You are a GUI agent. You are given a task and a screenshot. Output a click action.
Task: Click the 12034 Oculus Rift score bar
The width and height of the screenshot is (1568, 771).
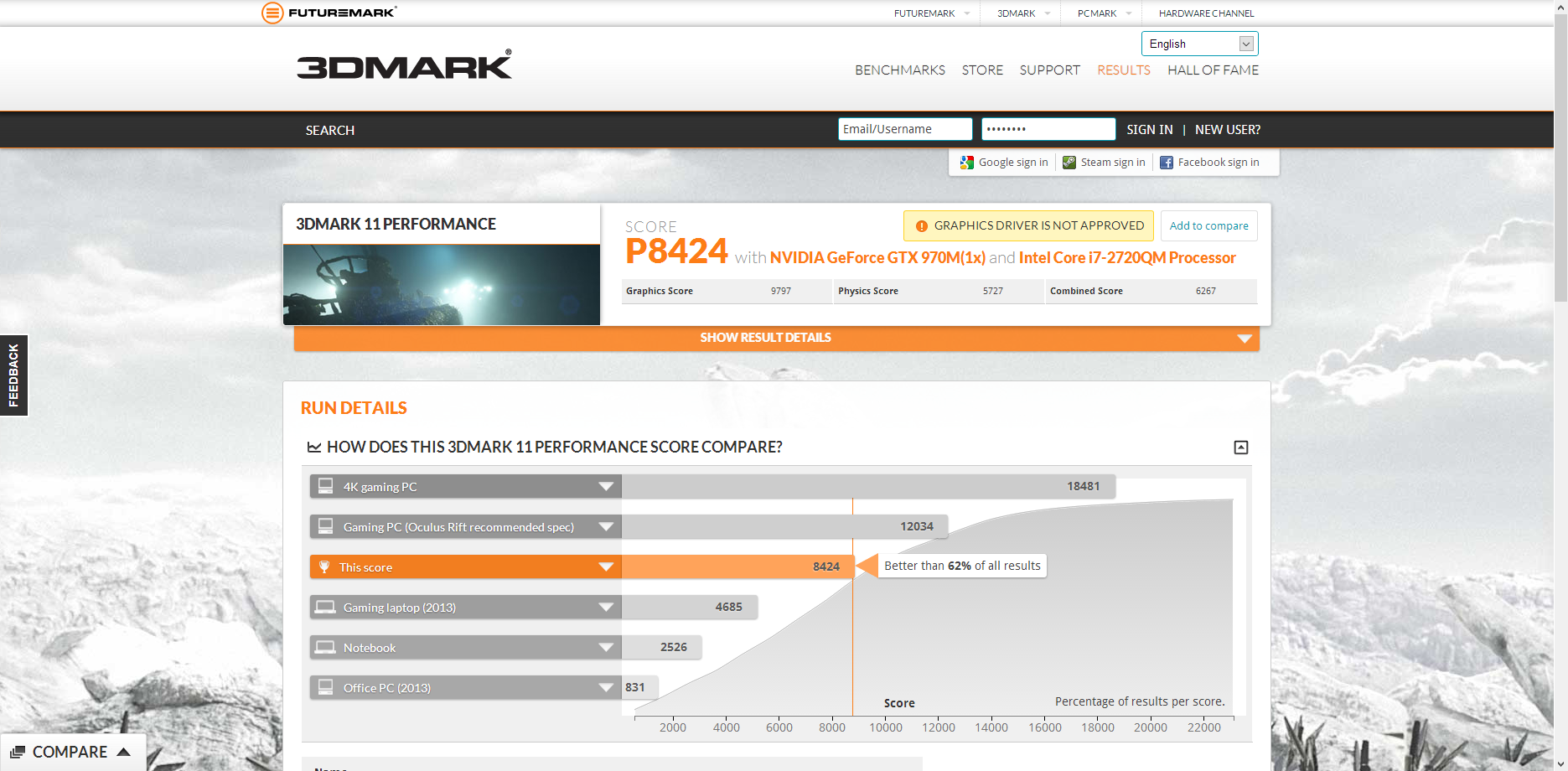[784, 526]
